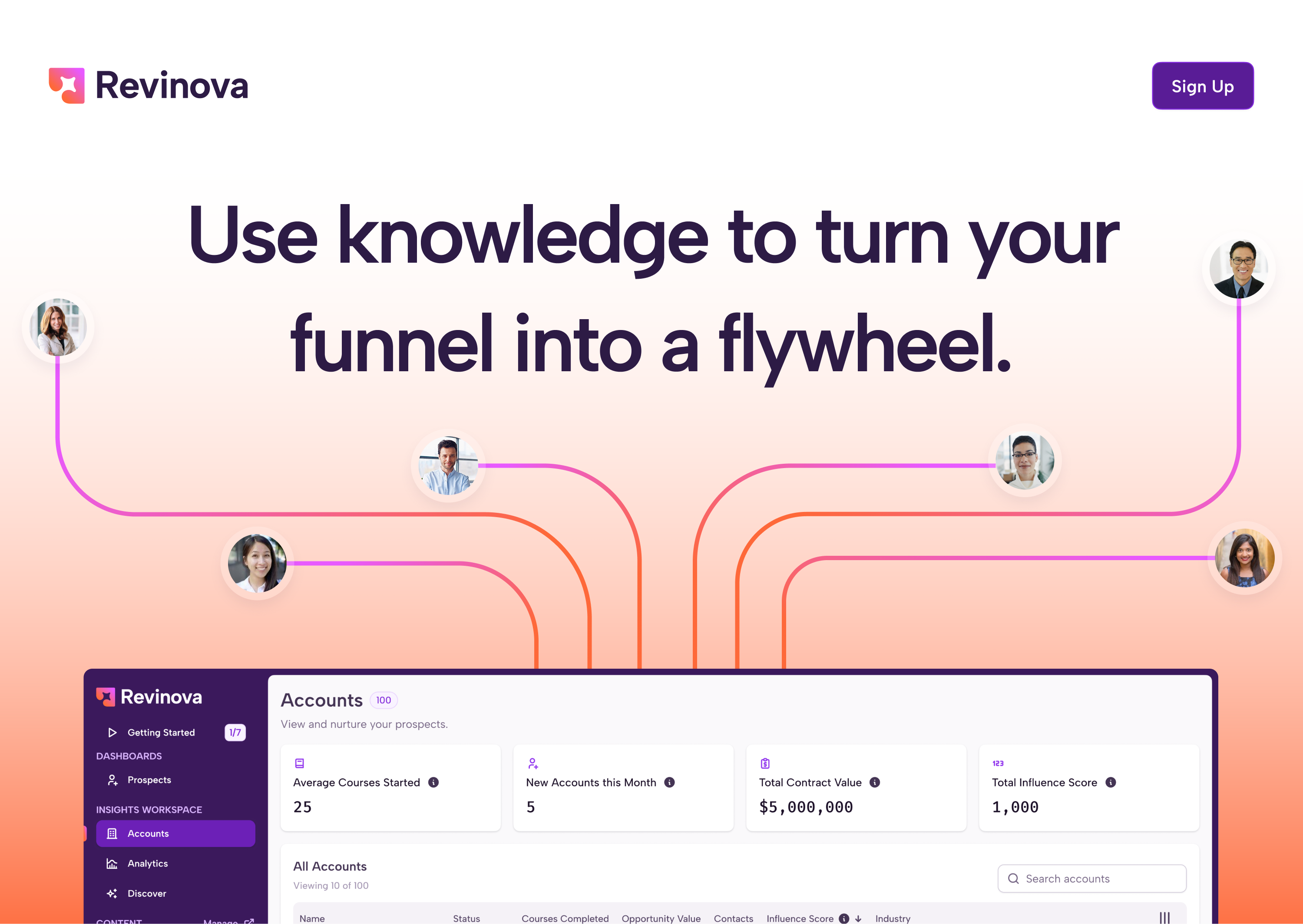
Task: Click the "Name" column header
Action: pos(312,918)
